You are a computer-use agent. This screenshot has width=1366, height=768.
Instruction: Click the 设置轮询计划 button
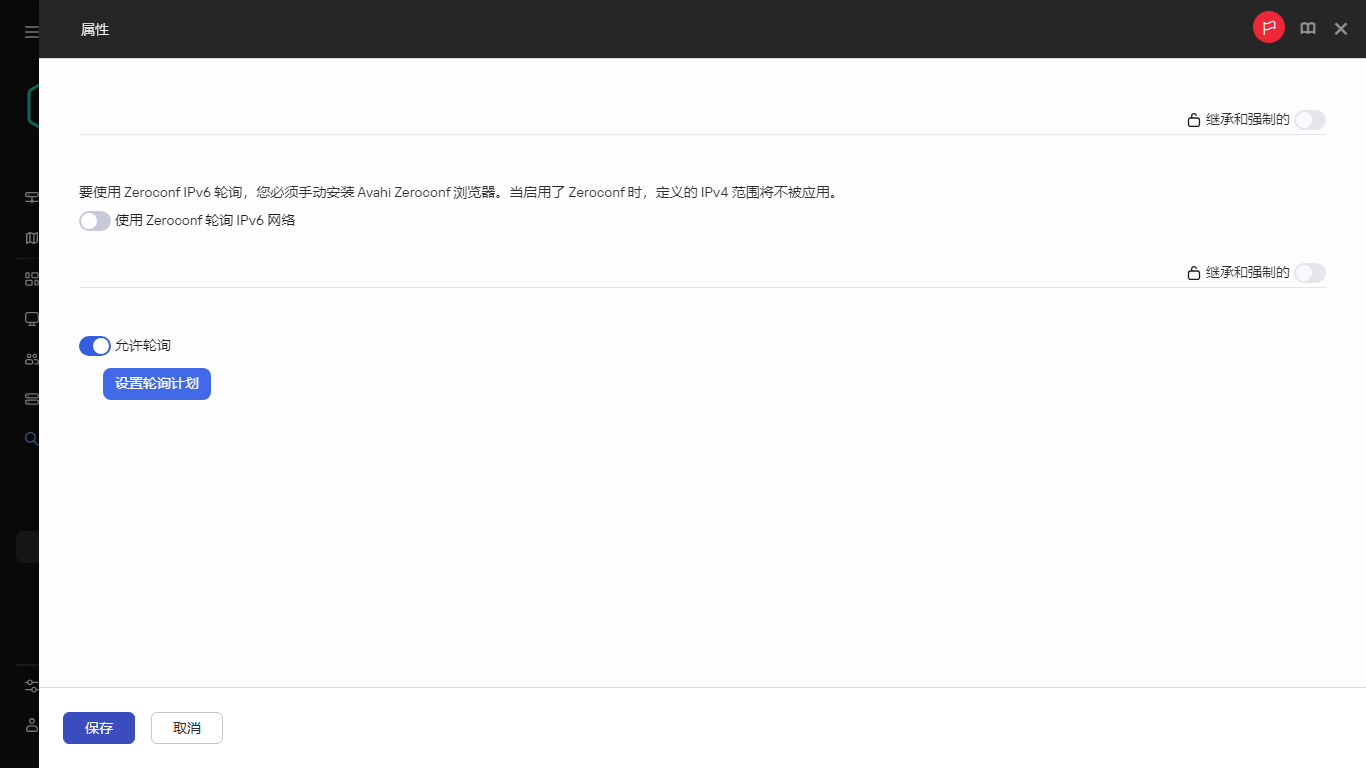pos(156,384)
